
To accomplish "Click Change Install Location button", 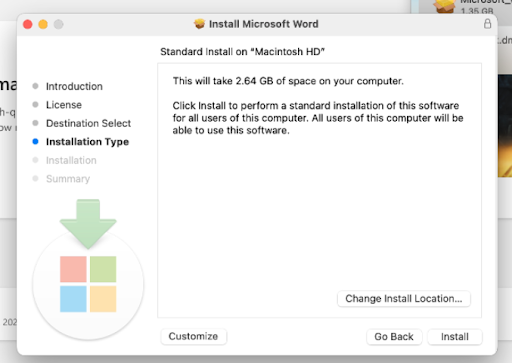I will (x=404, y=298).
